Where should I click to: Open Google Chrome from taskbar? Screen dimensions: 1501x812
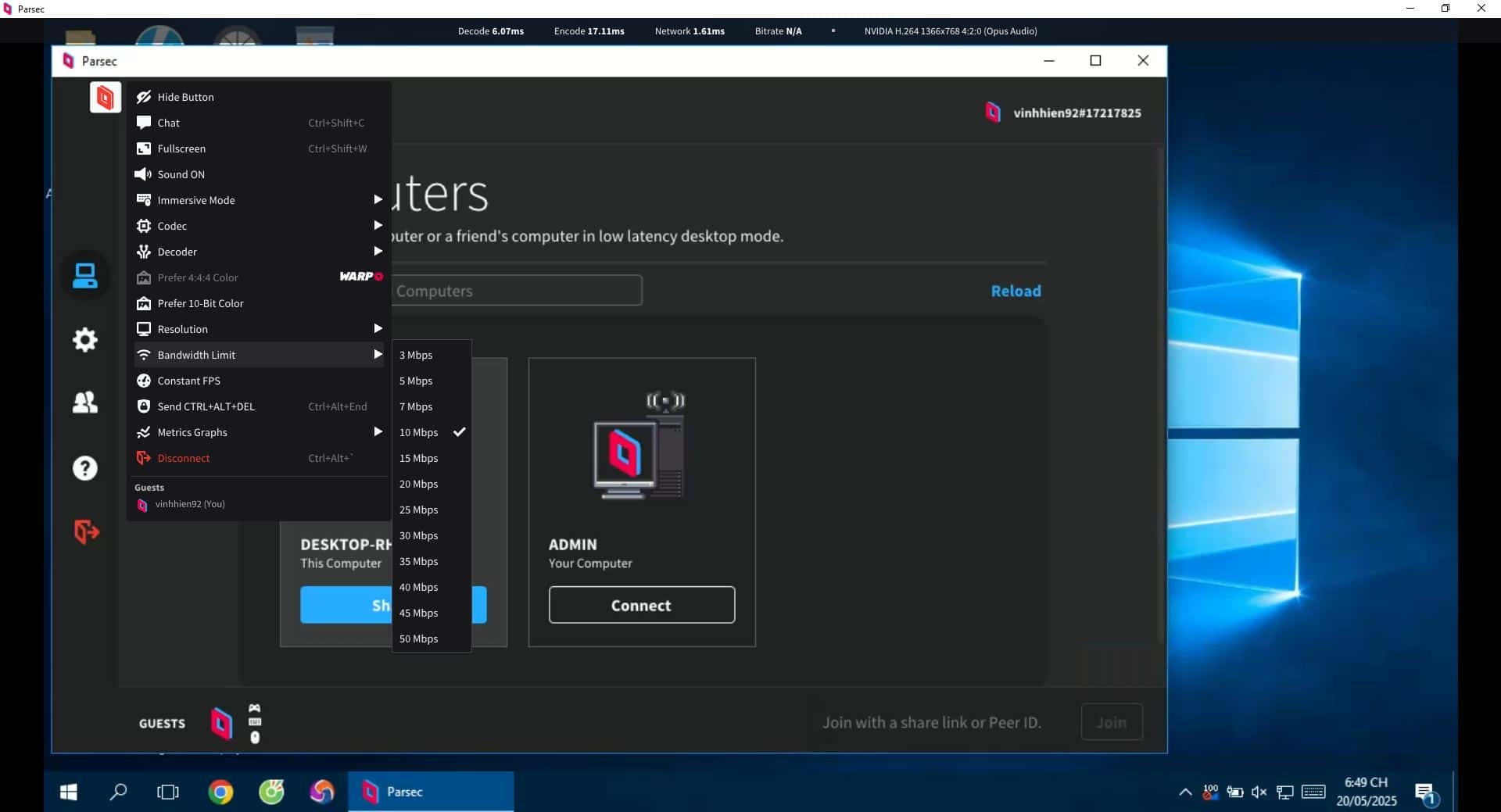click(220, 792)
